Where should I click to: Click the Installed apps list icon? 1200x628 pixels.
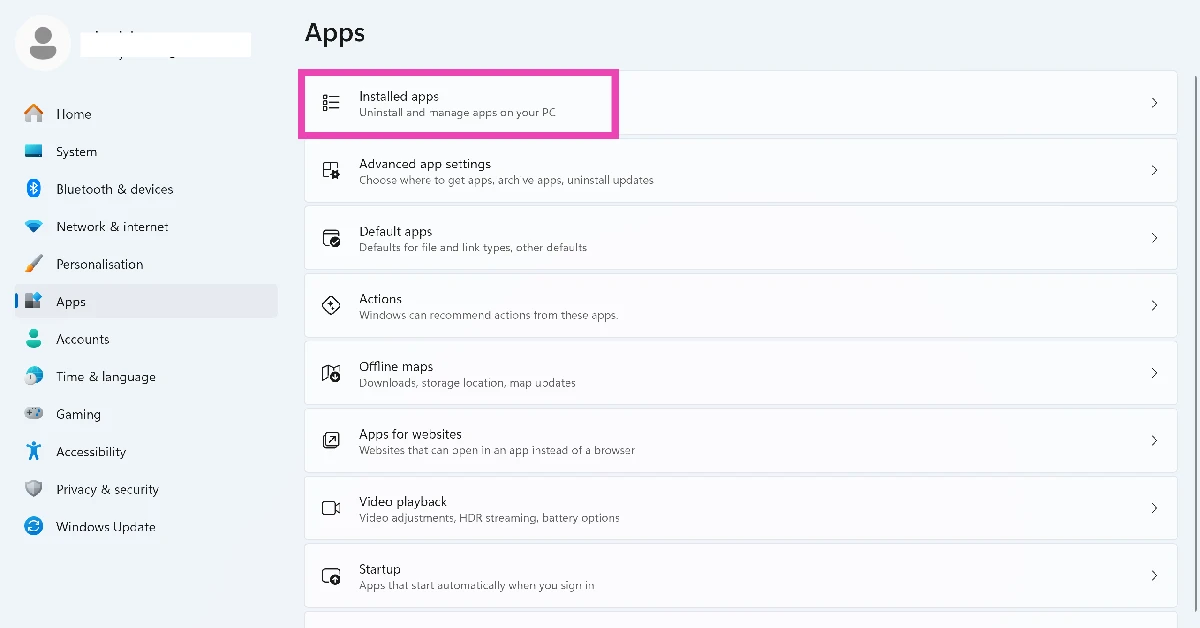click(330, 102)
